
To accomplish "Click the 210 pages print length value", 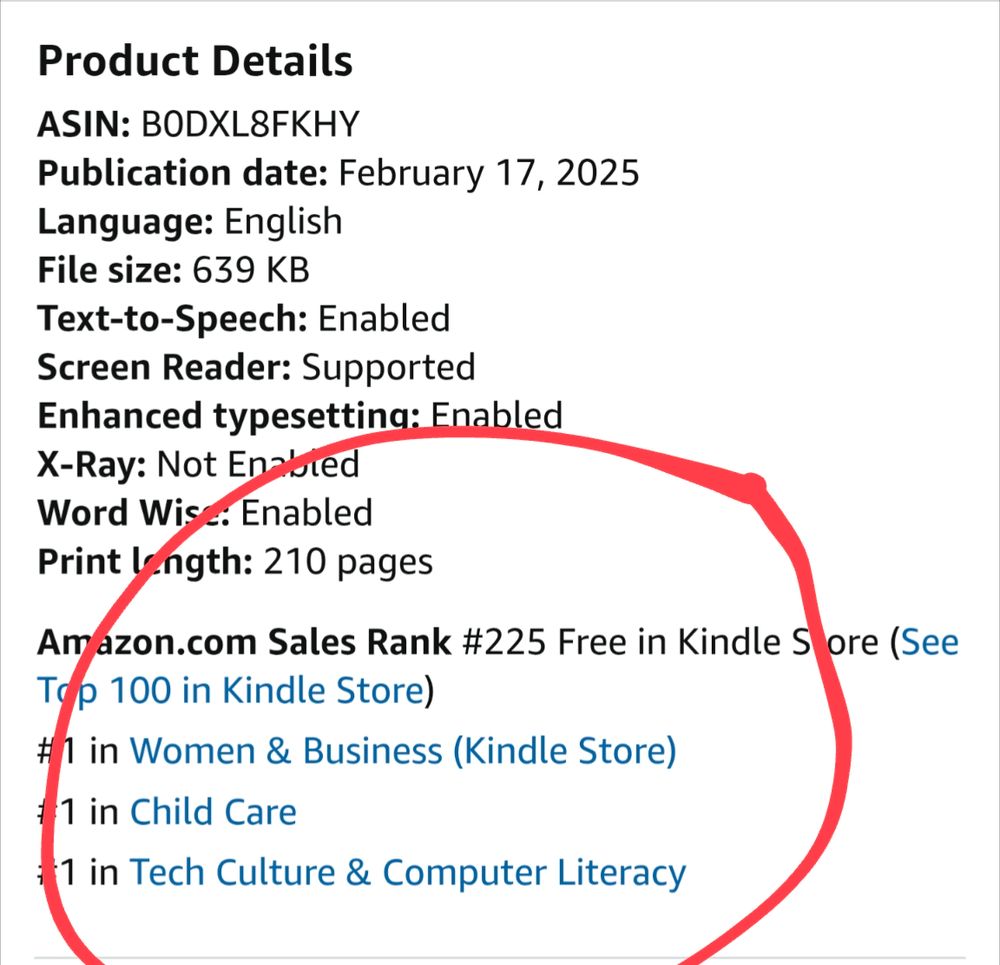I will pyautogui.click(x=348, y=562).
